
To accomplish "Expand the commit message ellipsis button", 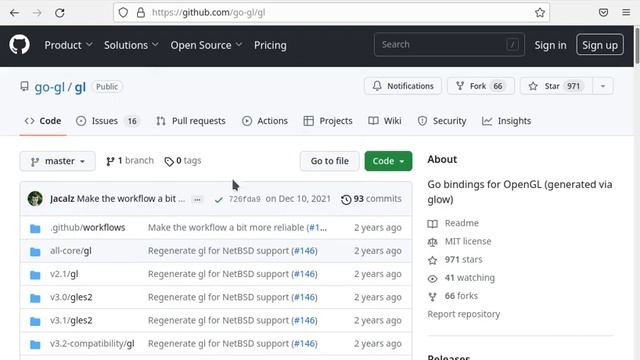I will (x=197, y=200).
